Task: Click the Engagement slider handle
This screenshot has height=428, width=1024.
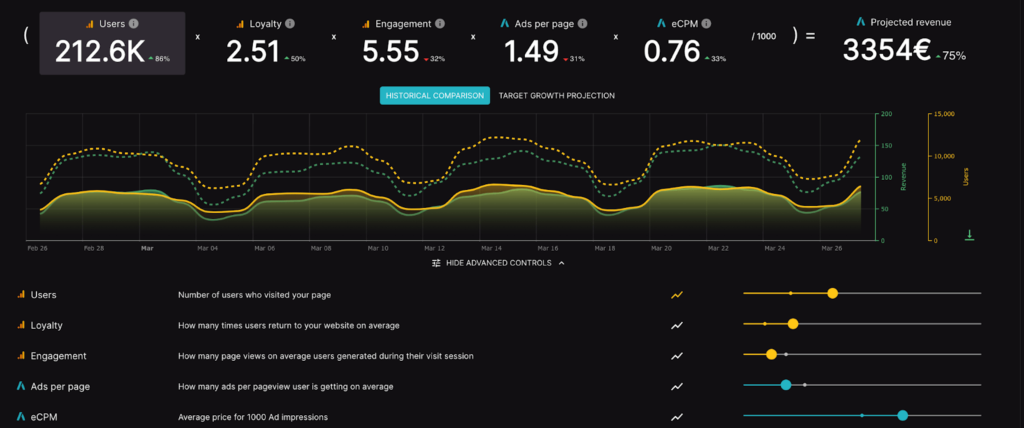Action: click(x=771, y=354)
